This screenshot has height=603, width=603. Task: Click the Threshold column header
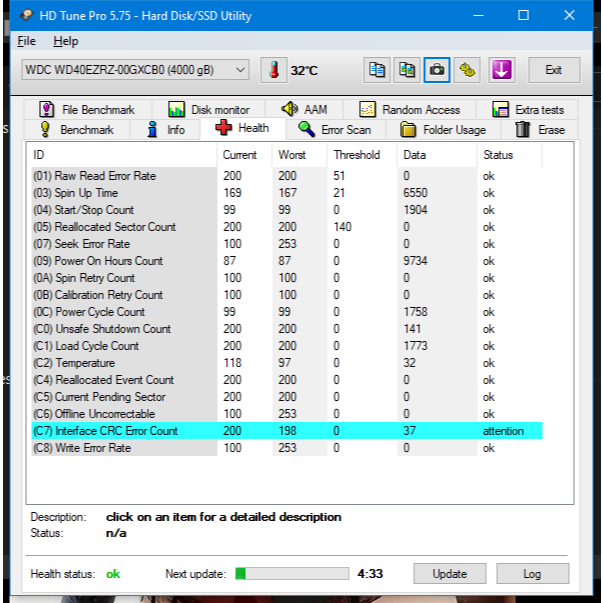click(357, 155)
